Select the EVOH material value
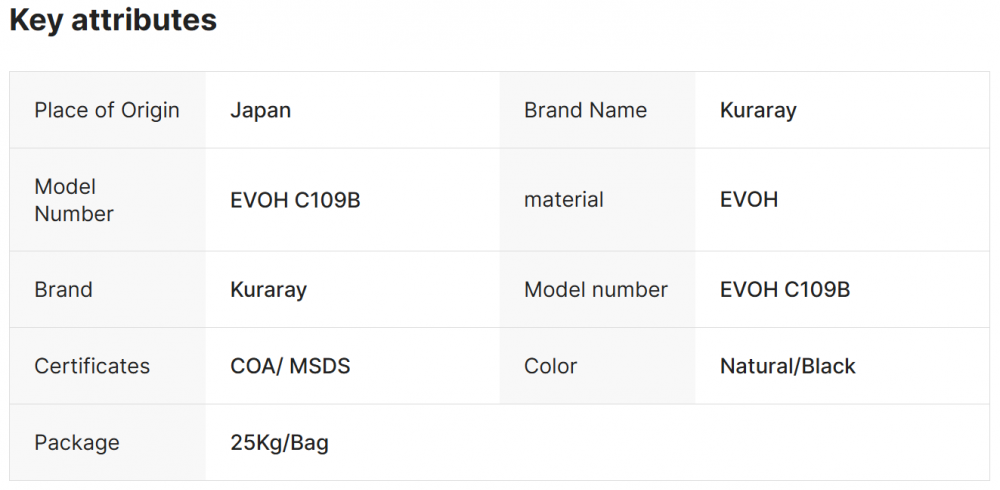 pos(749,200)
